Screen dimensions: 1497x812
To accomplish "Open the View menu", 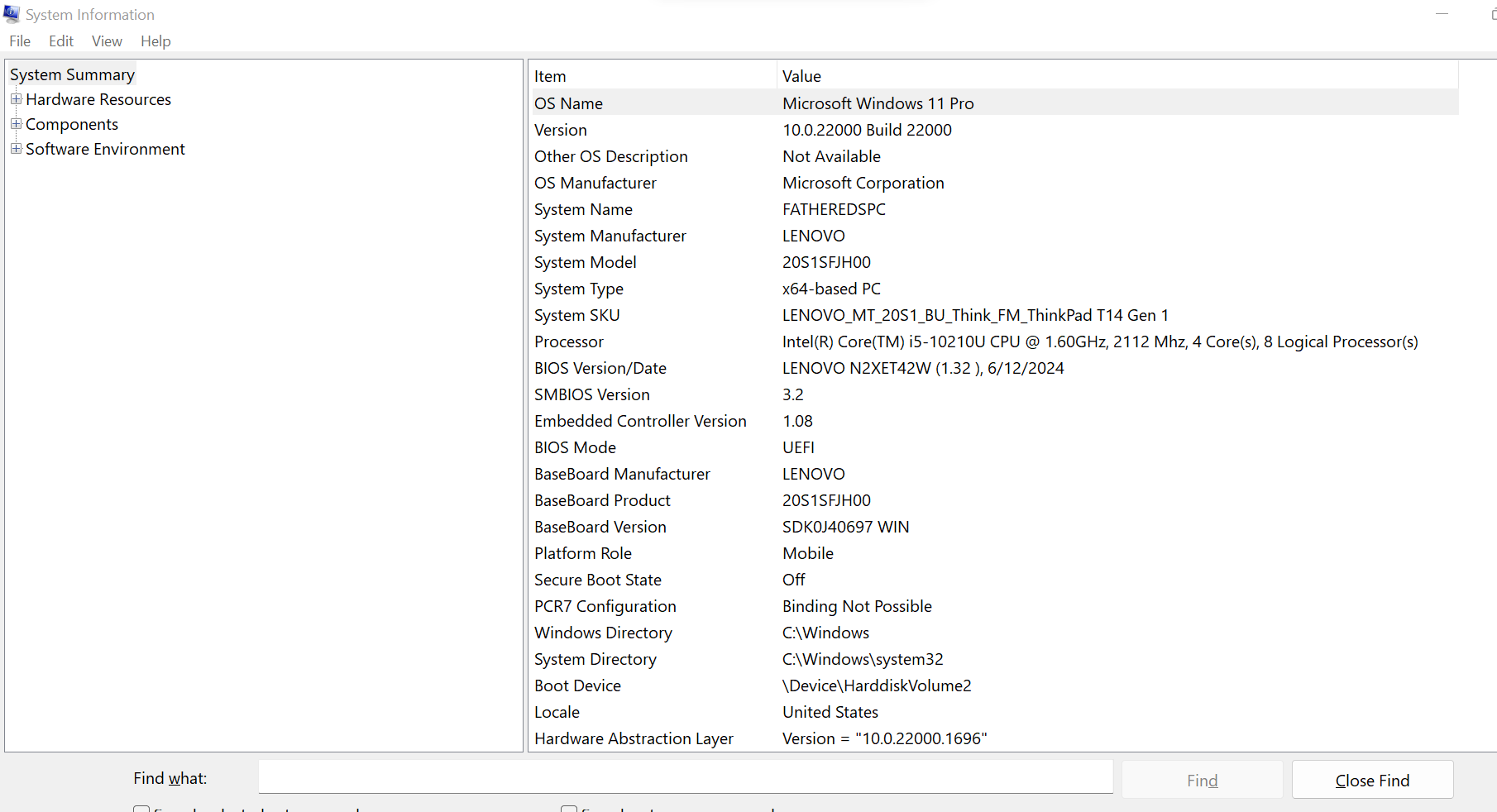I will [107, 41].
